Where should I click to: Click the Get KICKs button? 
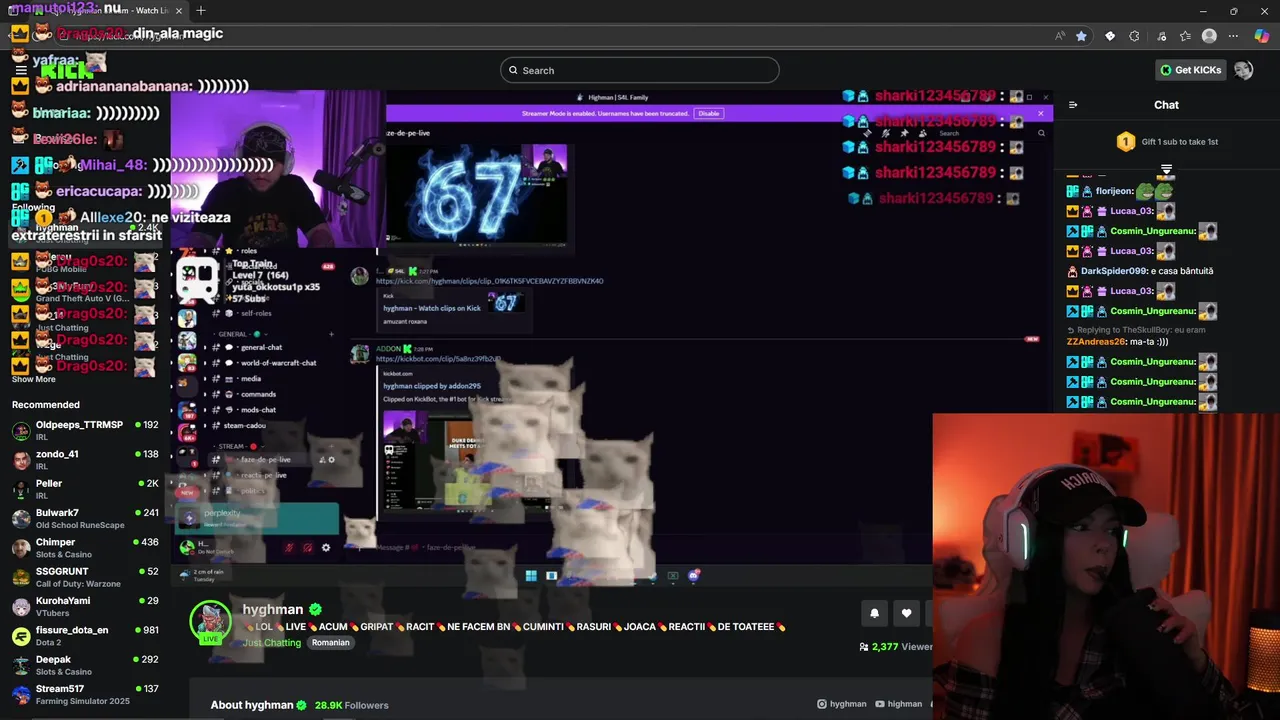pos(1191,70)
